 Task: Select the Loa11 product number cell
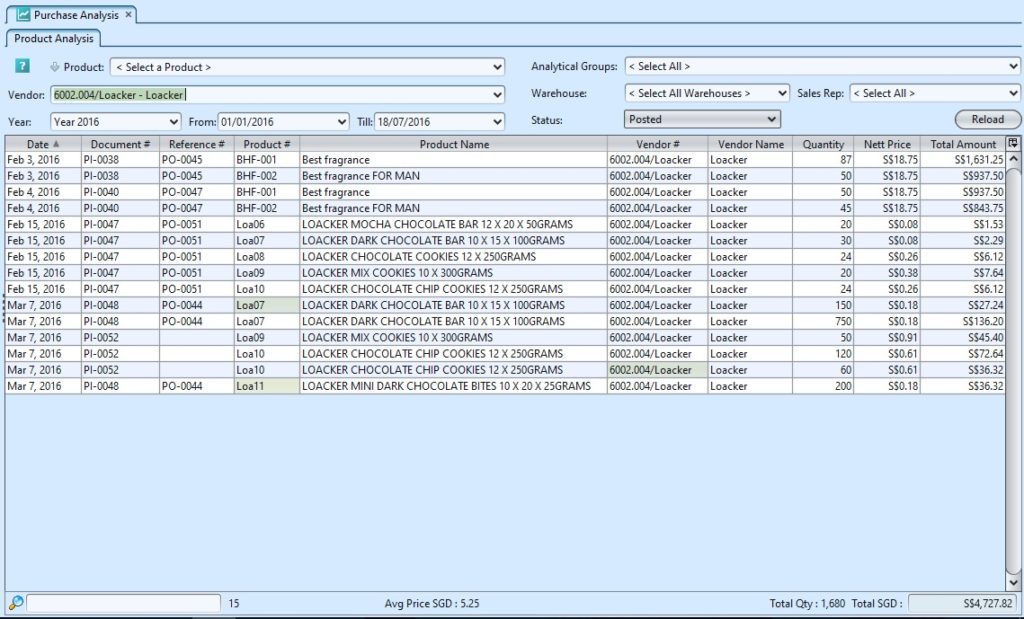tap(266, 386)
